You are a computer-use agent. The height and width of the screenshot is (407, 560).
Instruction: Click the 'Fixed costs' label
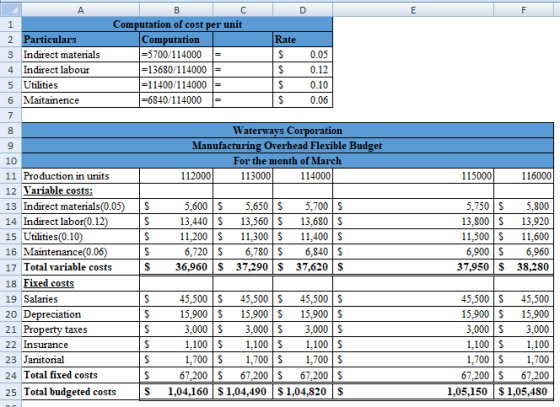pos(81,283)
